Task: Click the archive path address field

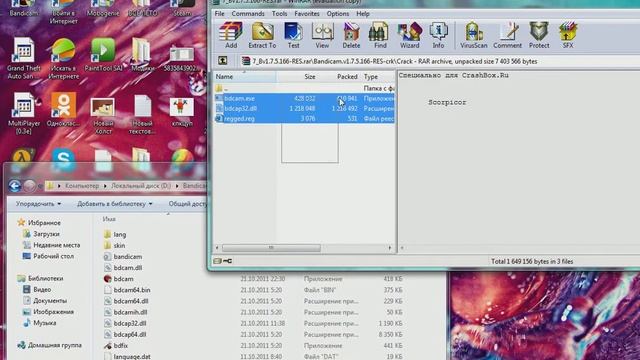Action: (439, 61)
